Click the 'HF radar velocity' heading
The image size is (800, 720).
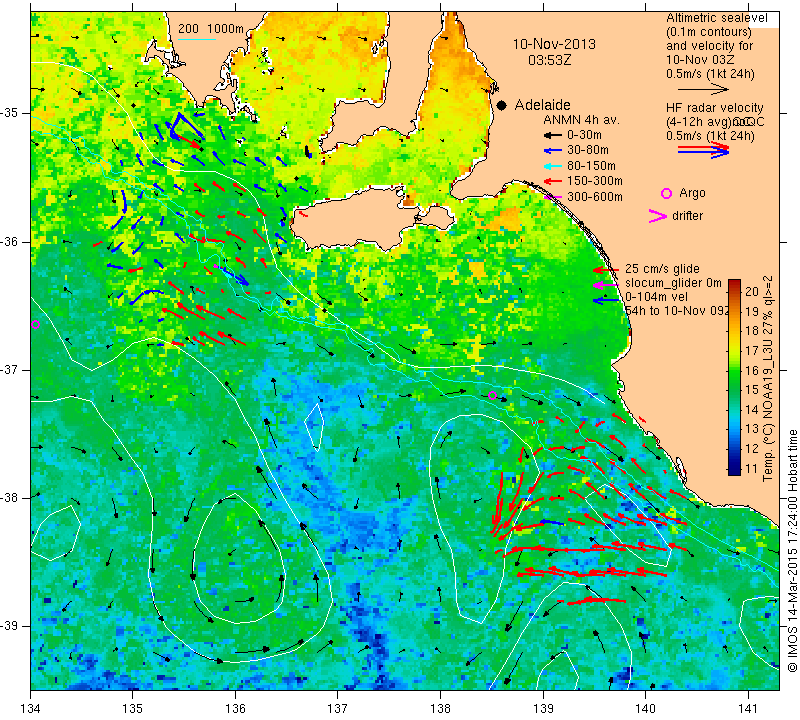pos(715,108)
